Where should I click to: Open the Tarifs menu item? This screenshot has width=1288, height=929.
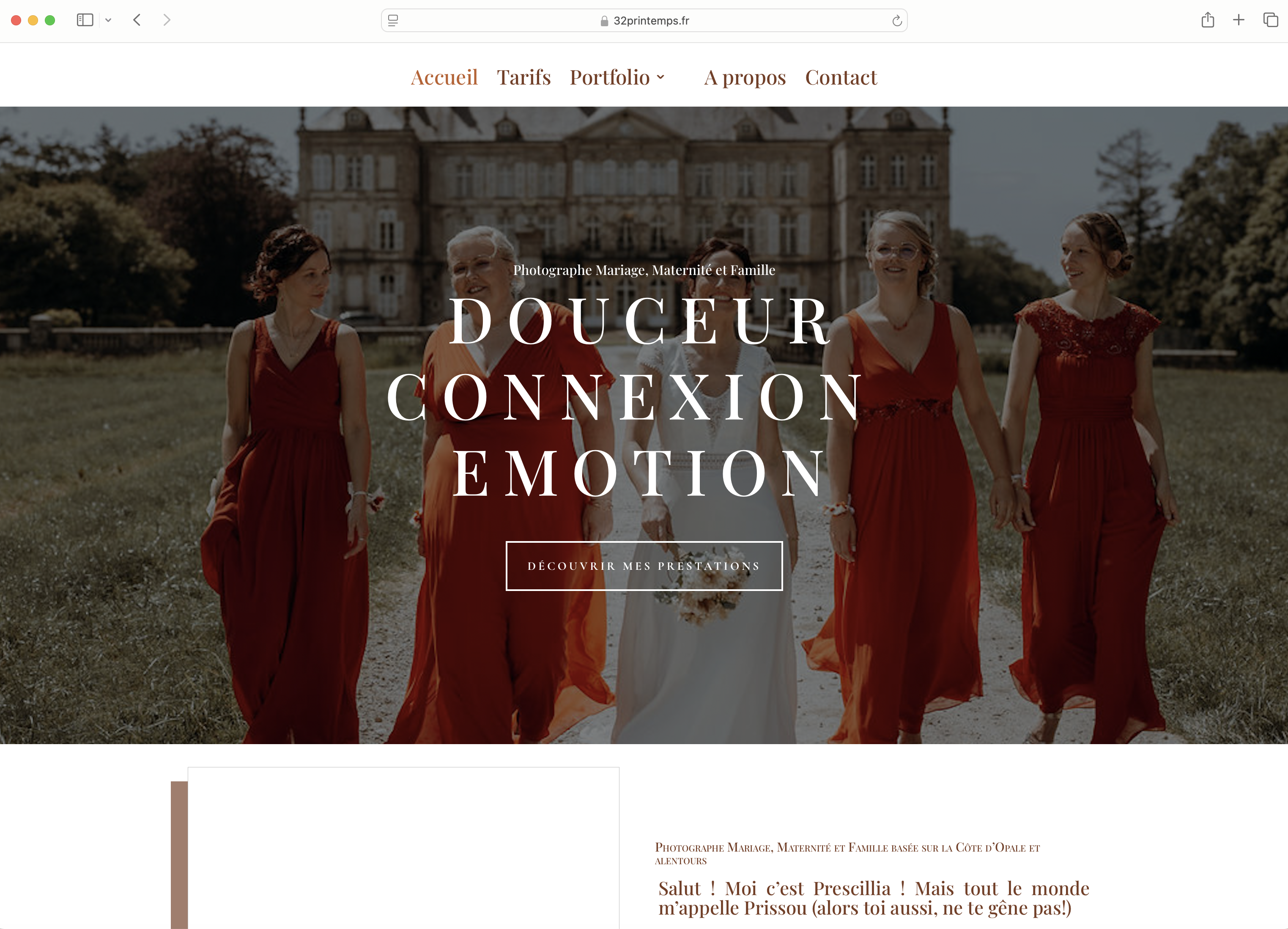[x=523, y=77]
